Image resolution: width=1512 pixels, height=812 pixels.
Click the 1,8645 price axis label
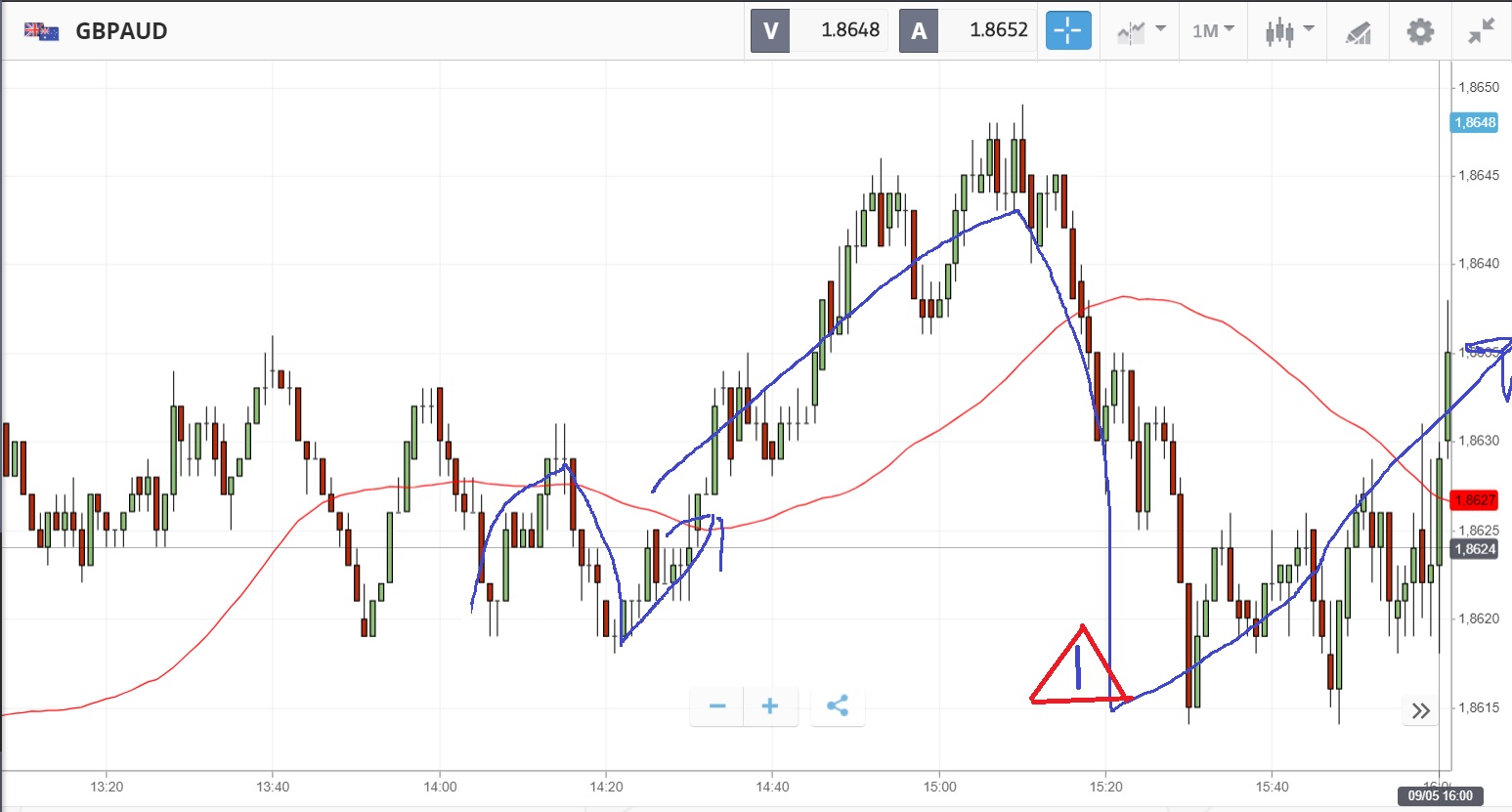coord(1478,176)
